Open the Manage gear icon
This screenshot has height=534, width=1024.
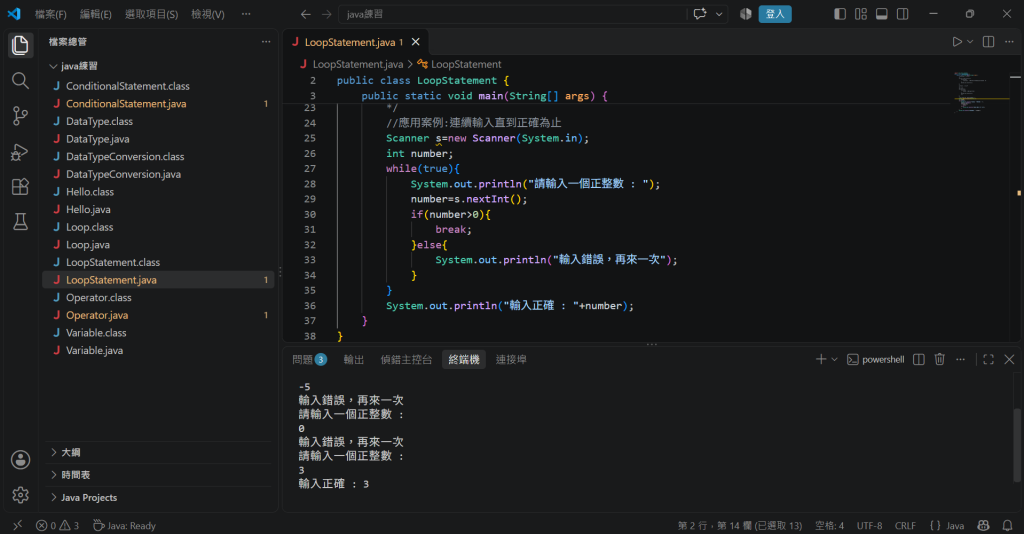point(20,495)
